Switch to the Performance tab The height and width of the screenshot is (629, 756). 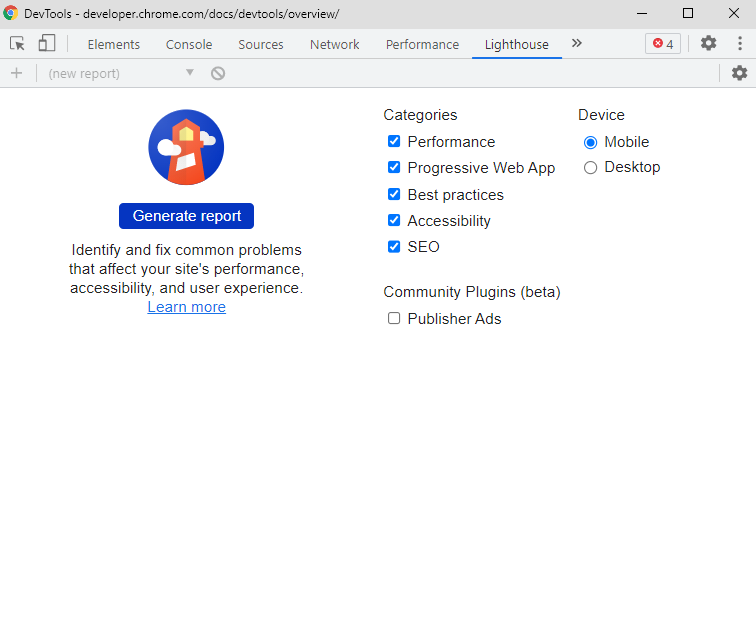pos(422,44)
